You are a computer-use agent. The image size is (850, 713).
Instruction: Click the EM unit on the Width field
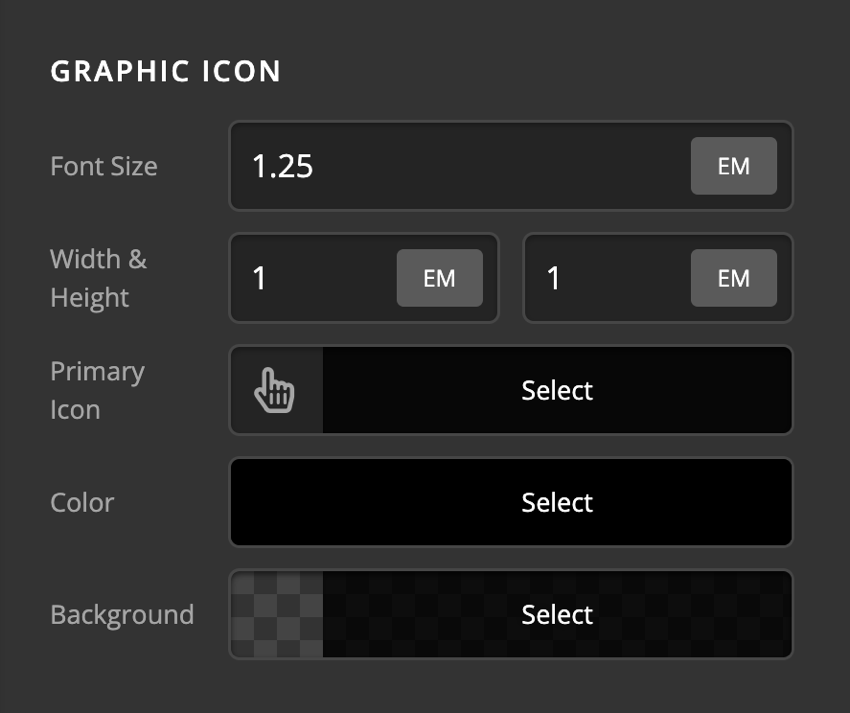(x=439, y=278)
